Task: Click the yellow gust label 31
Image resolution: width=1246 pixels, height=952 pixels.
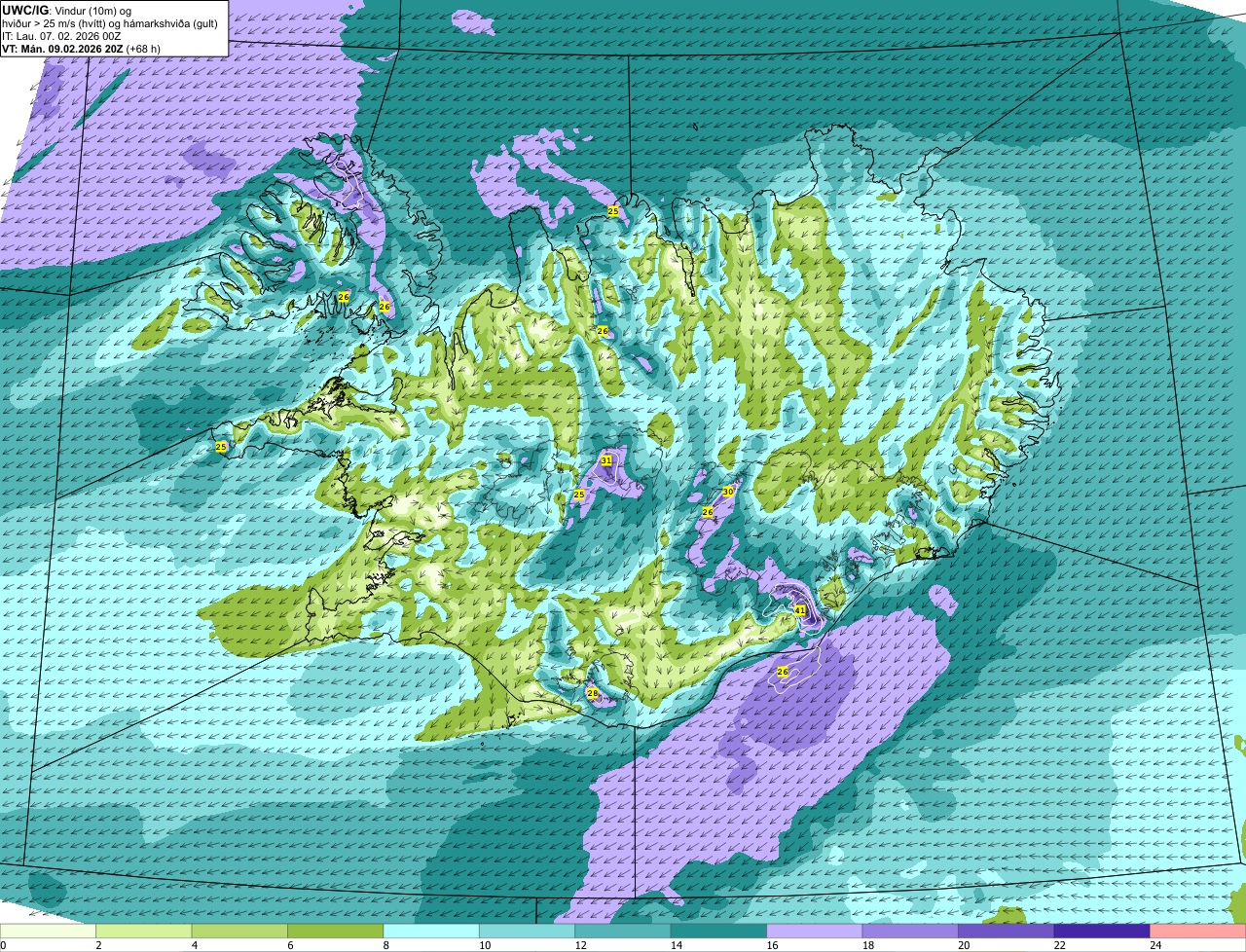Action: (606, 460)
